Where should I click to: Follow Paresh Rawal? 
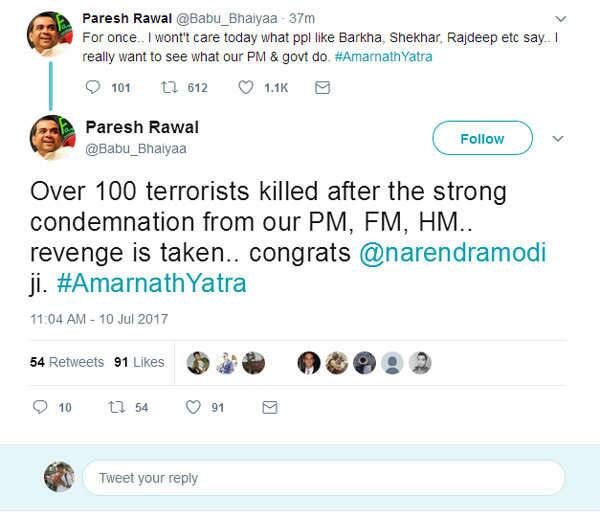pos(482,138)
